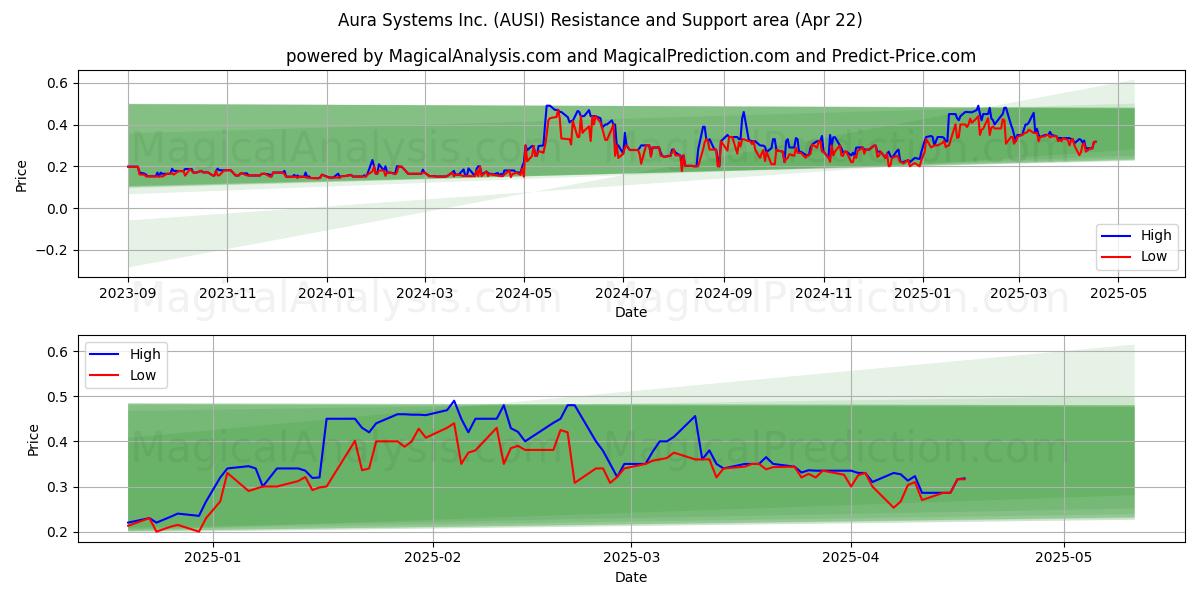The width and height of the screenshot is (1200, 600).
Task: Click the '2025-02' tick label on the lower chart
Action: (433, 557)
